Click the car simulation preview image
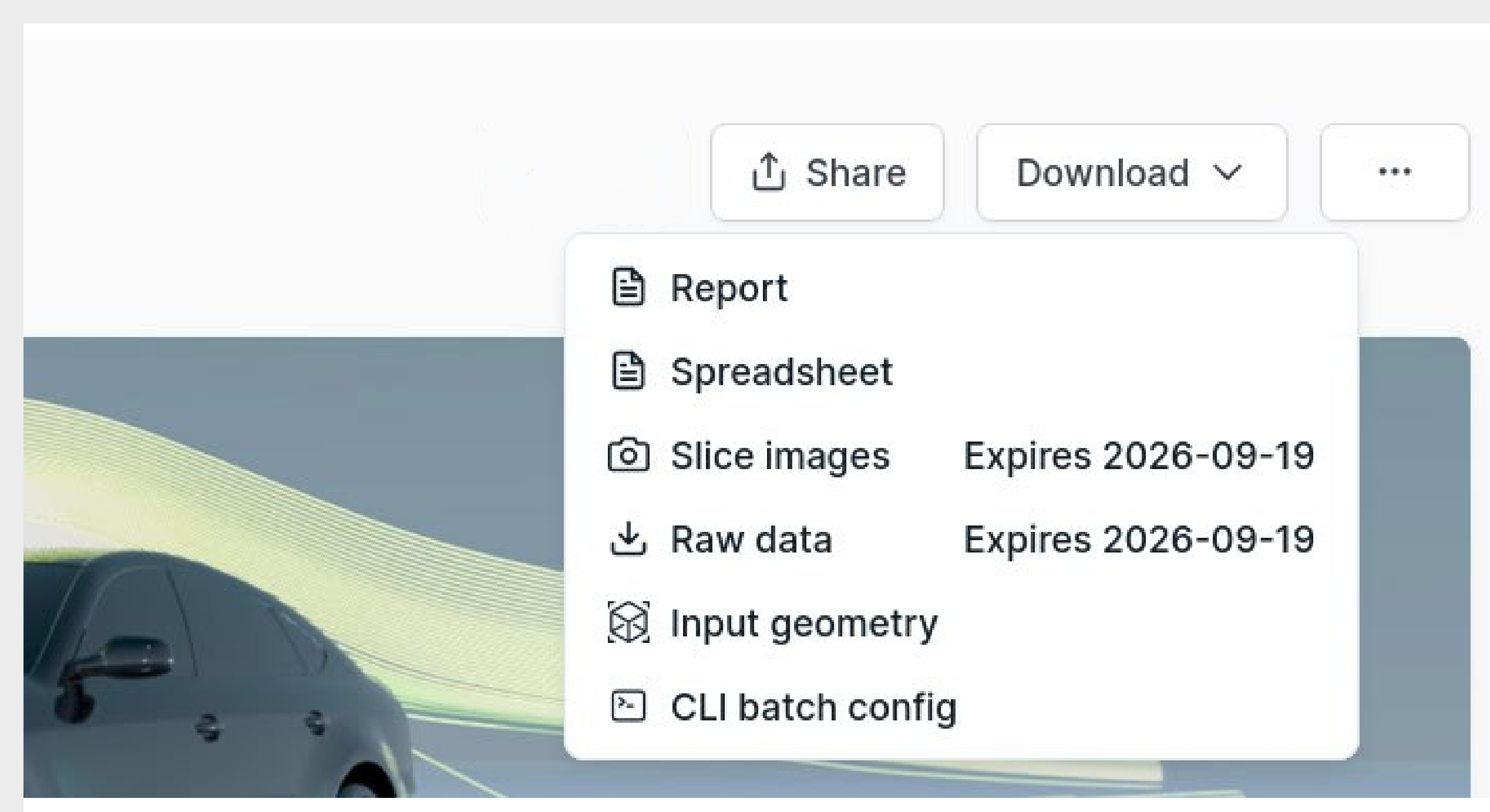1490x812 pixels. pos(235,587)
